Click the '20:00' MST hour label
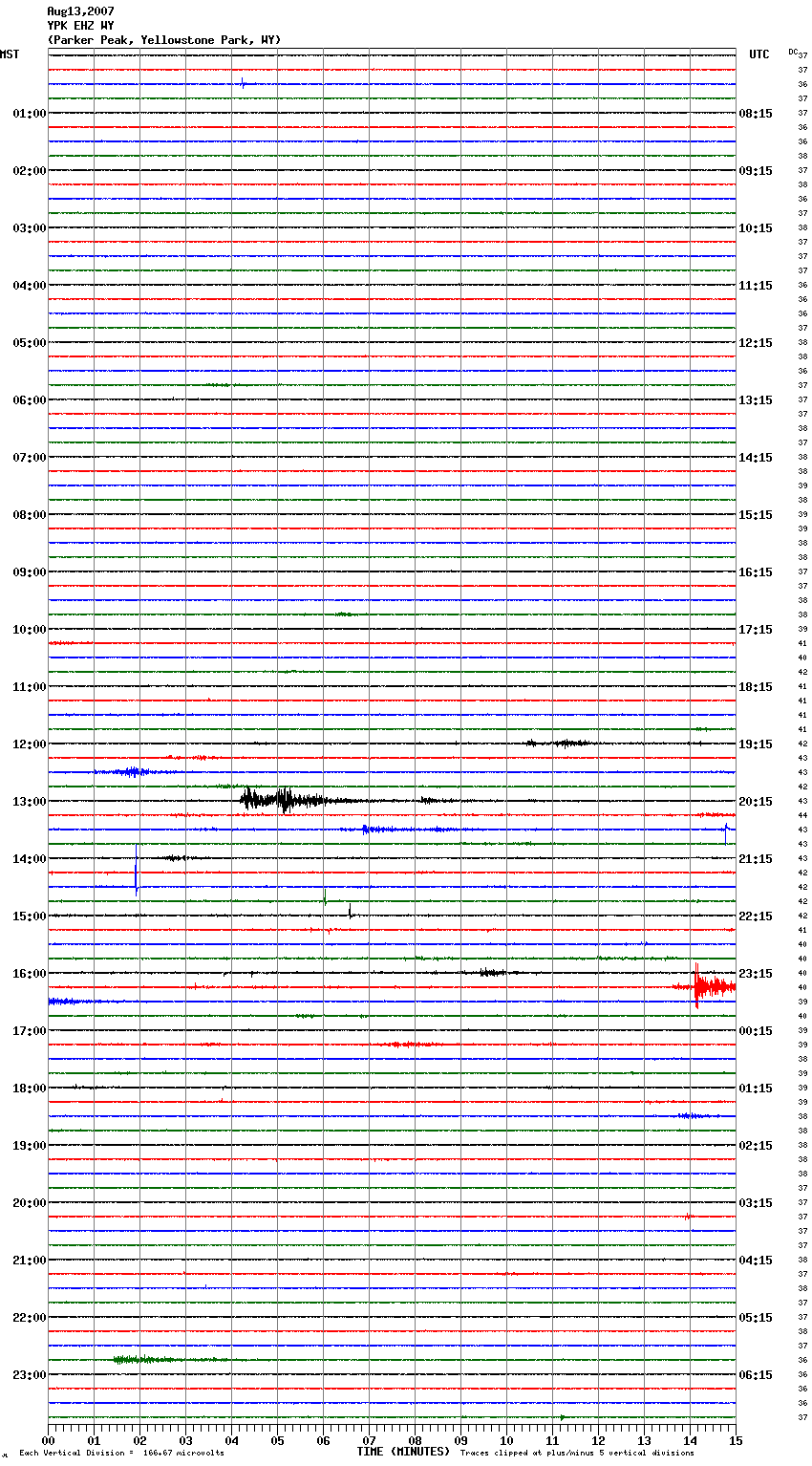This screenshot has width=812, height=1466. tap(30, 1203)
